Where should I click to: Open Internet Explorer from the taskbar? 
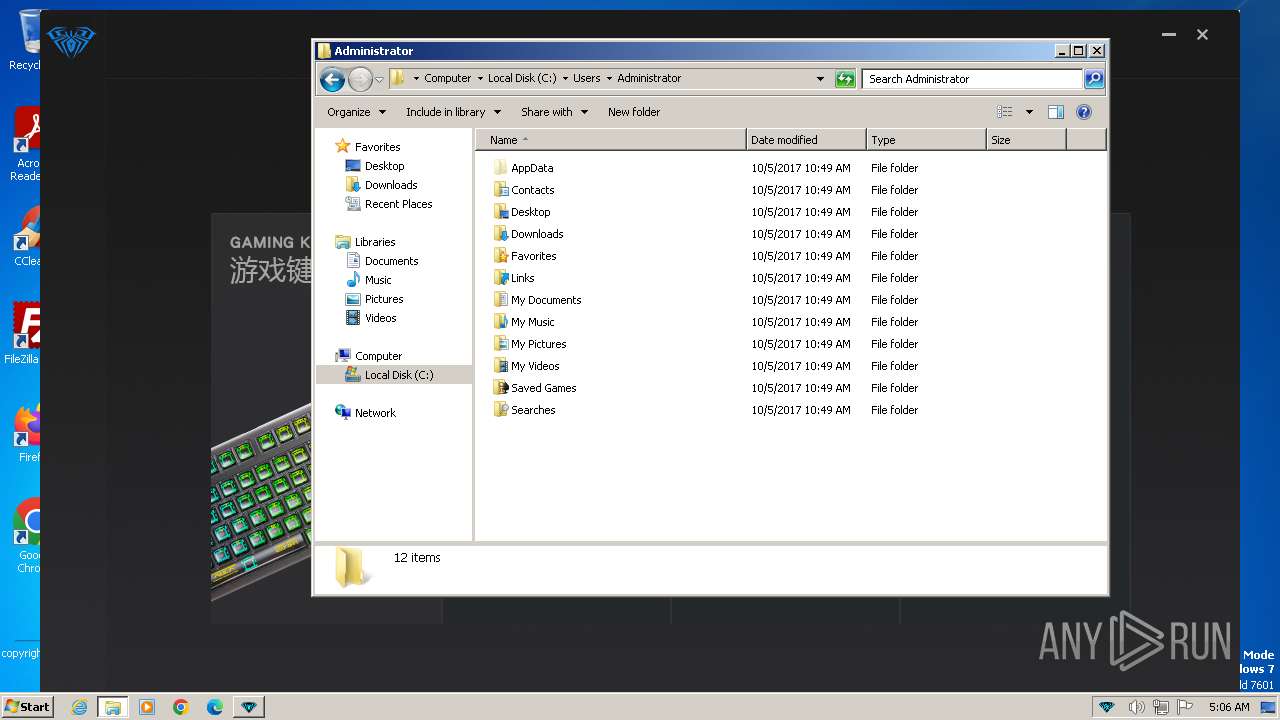(x=79, y=707)
